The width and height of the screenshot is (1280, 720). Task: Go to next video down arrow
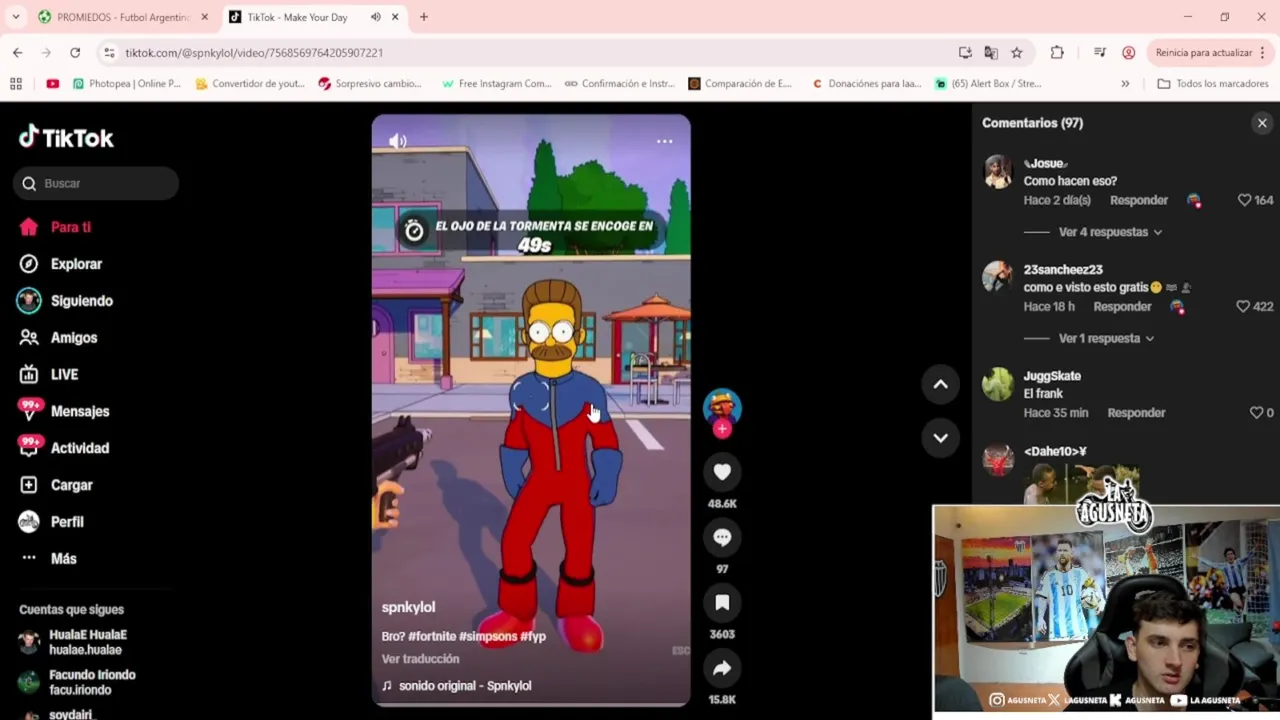[940, 438]
